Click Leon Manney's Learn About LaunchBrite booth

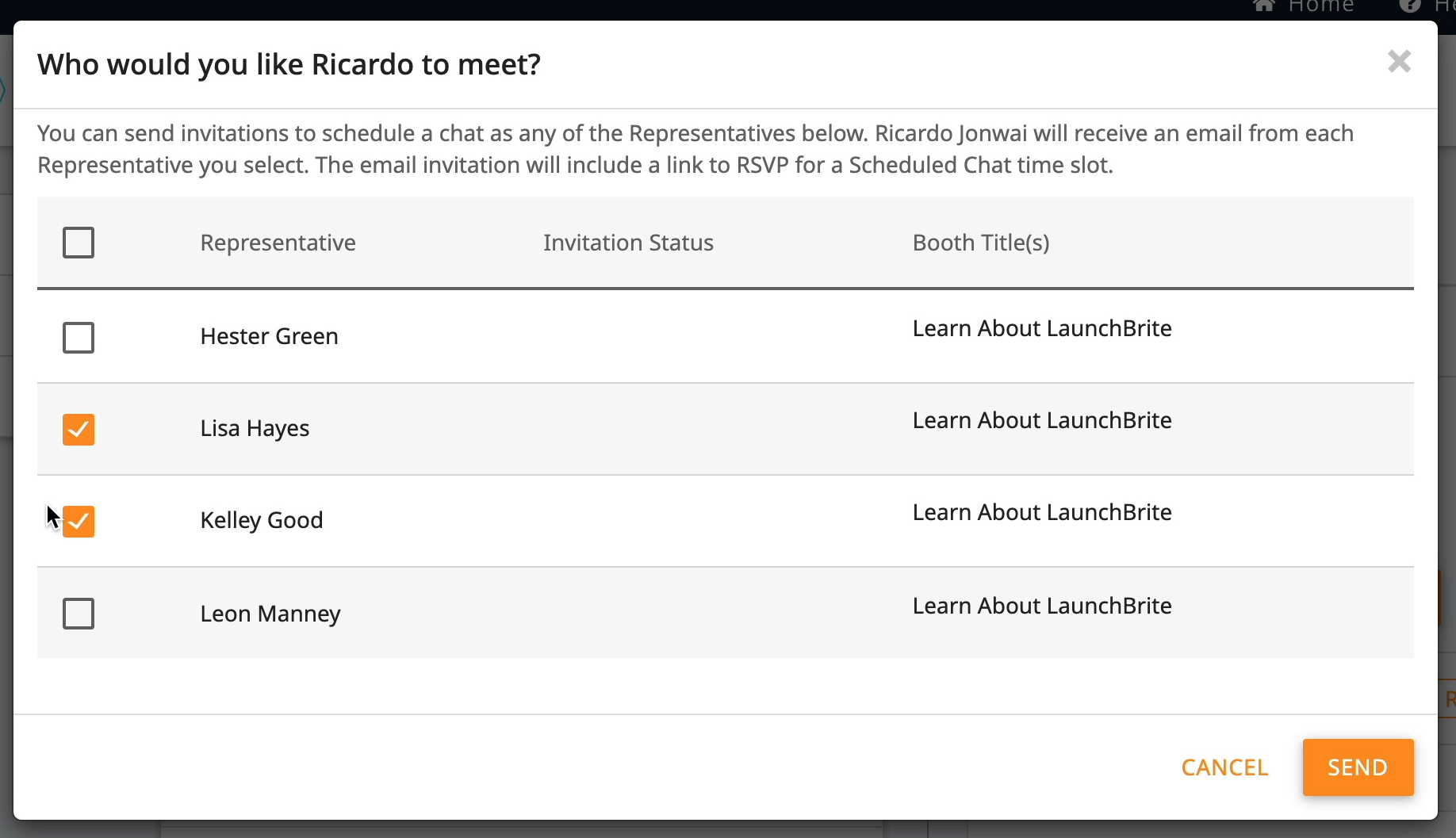tap(1042, 606)
